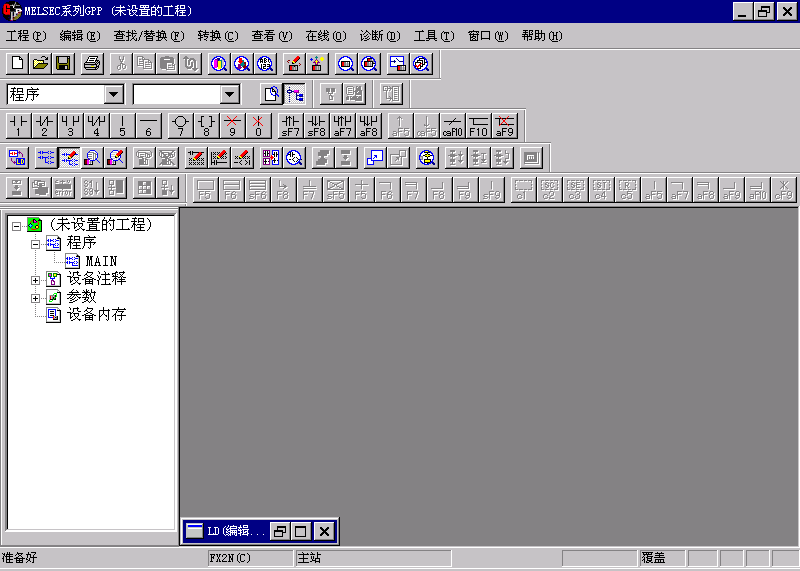Insert horizontal line with F10 tool

coord(479,125)
